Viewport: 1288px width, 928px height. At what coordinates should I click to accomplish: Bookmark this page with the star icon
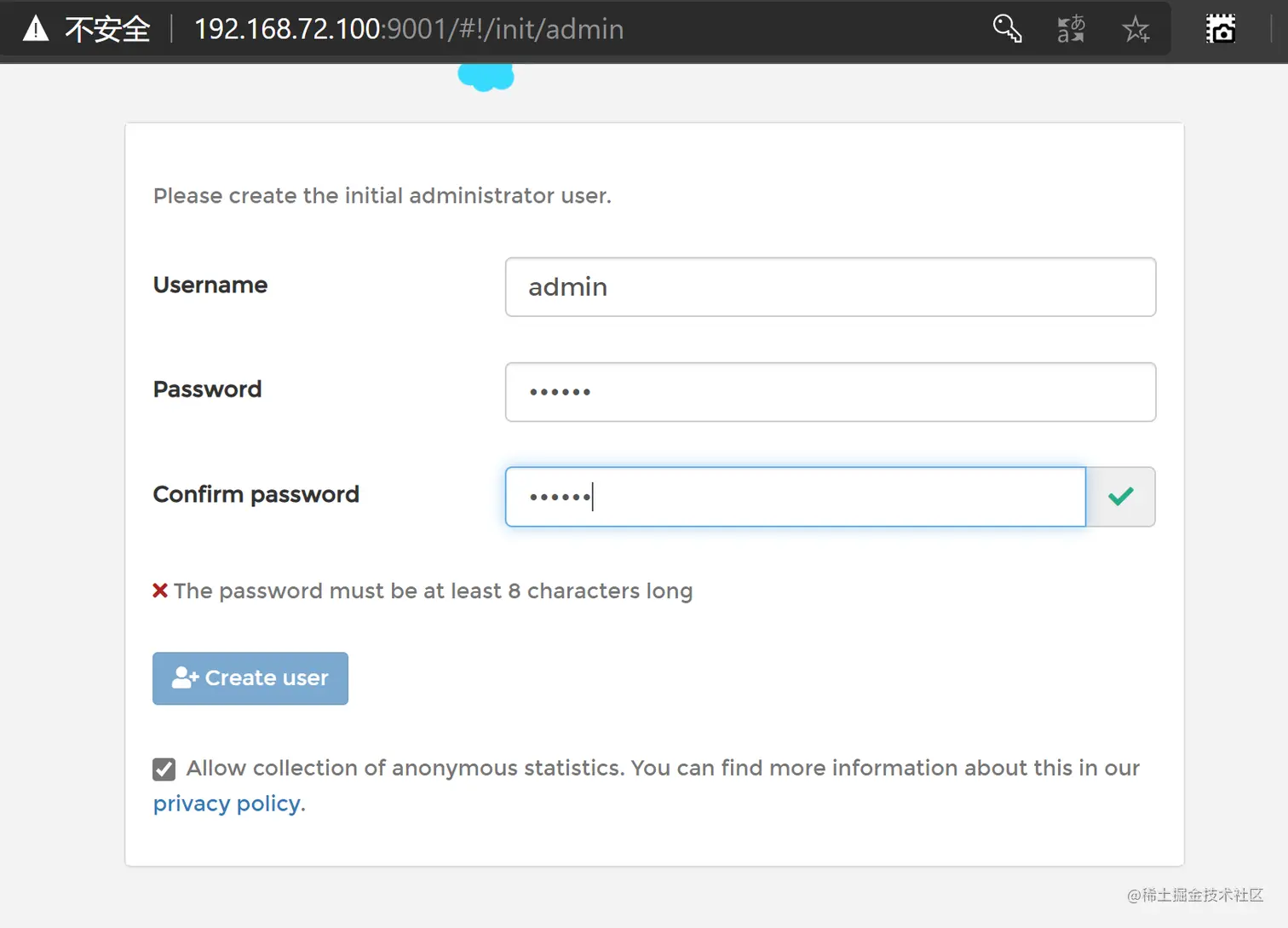[x=1136, y=30]
